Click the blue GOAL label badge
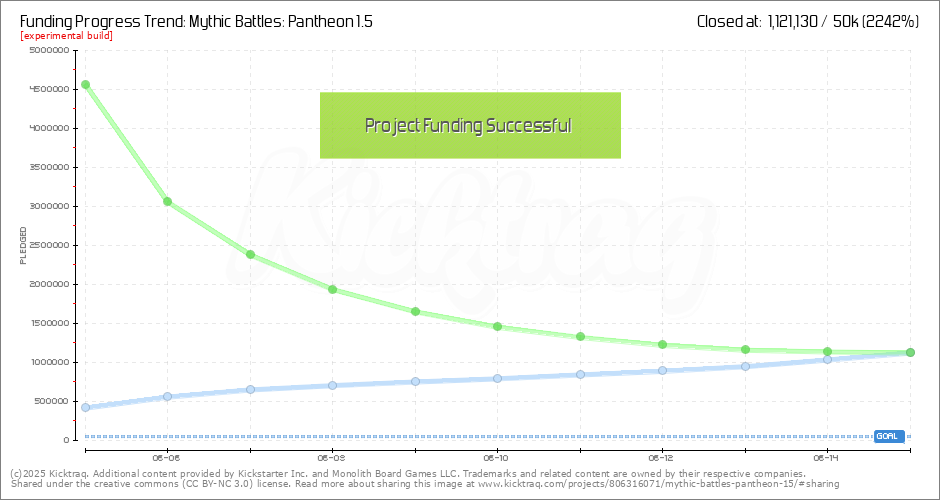 (x=888, y=436)
